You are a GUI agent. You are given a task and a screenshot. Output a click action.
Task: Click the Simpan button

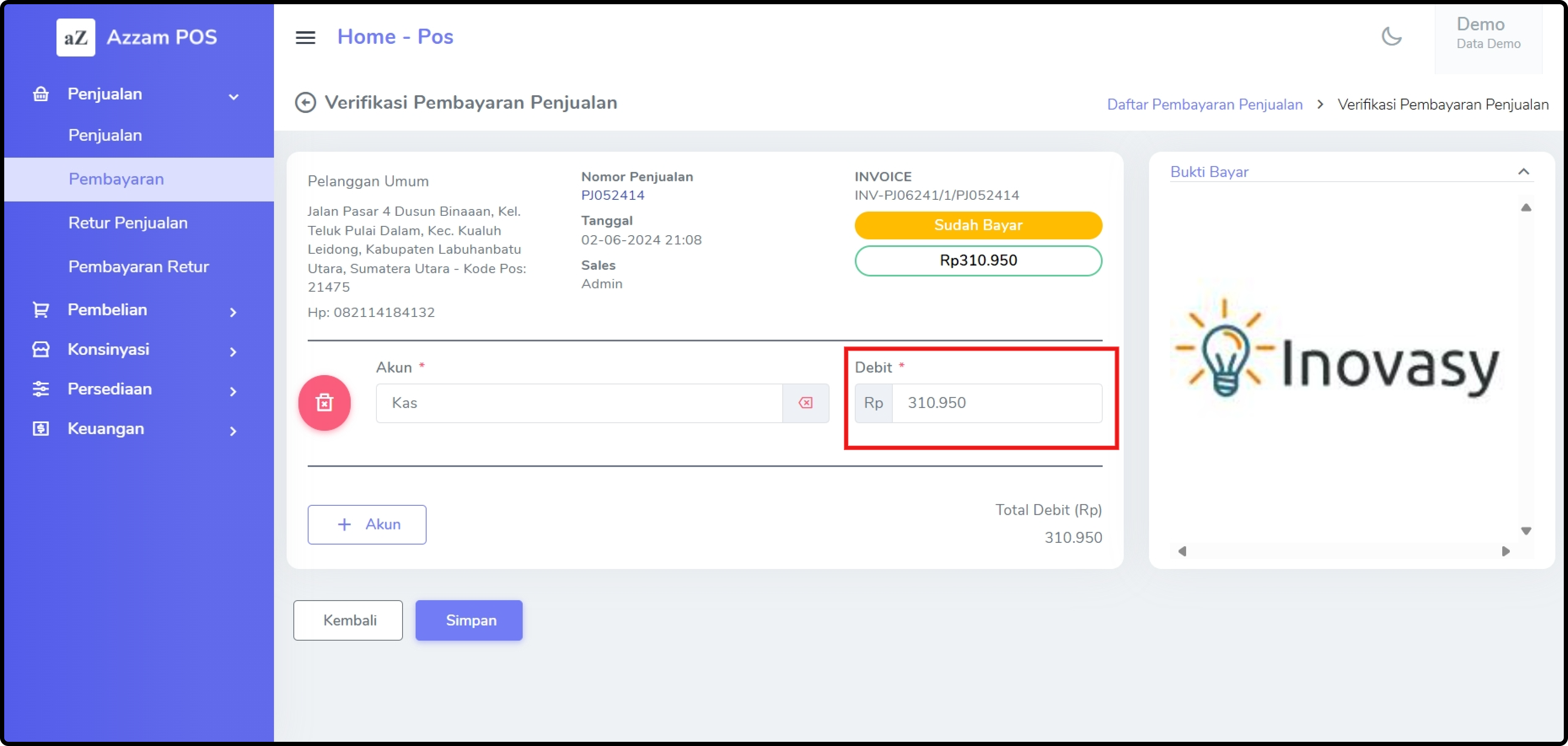(x=469, y=620)
